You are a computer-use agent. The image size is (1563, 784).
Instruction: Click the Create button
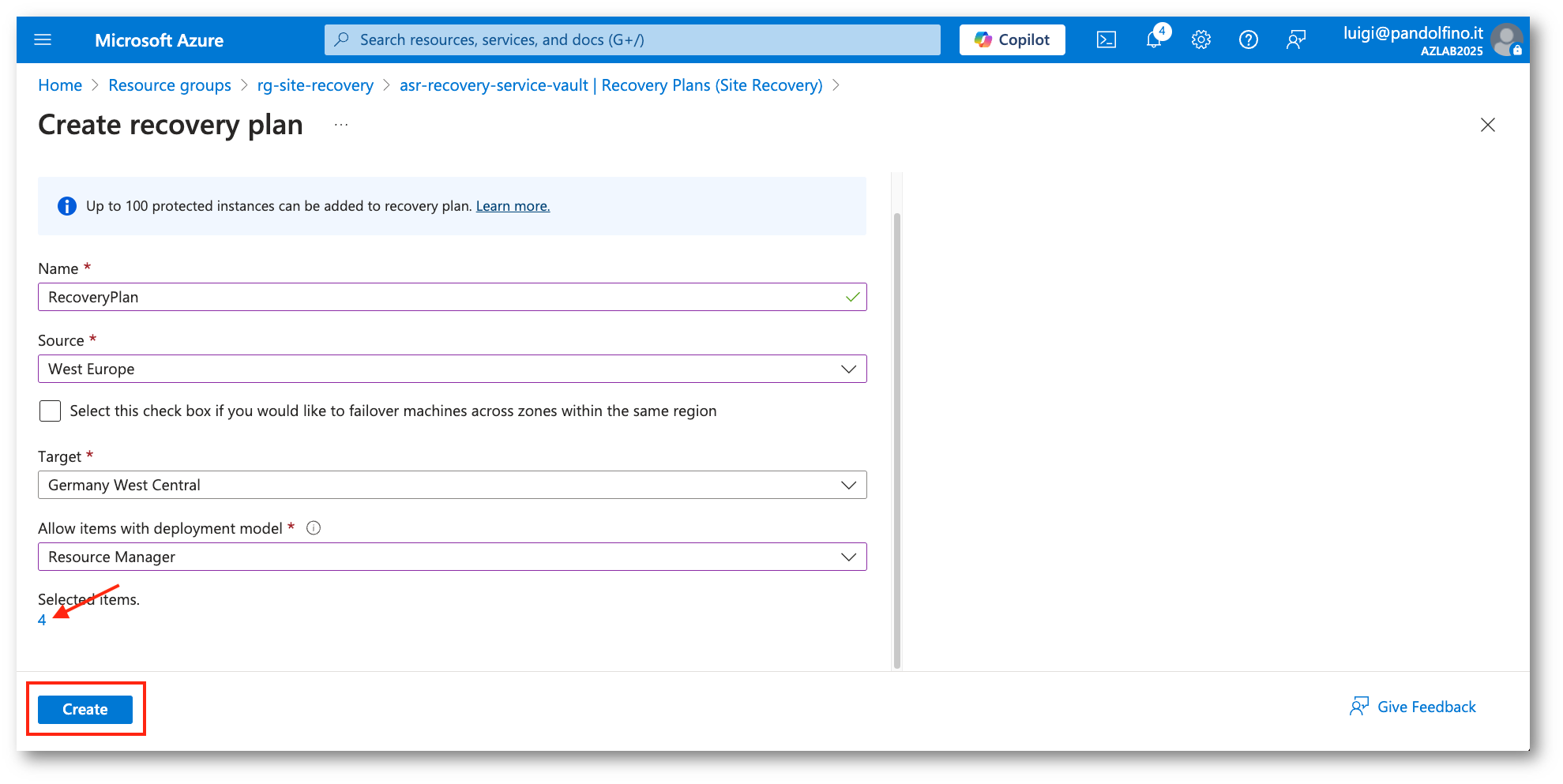click(85, 709)
